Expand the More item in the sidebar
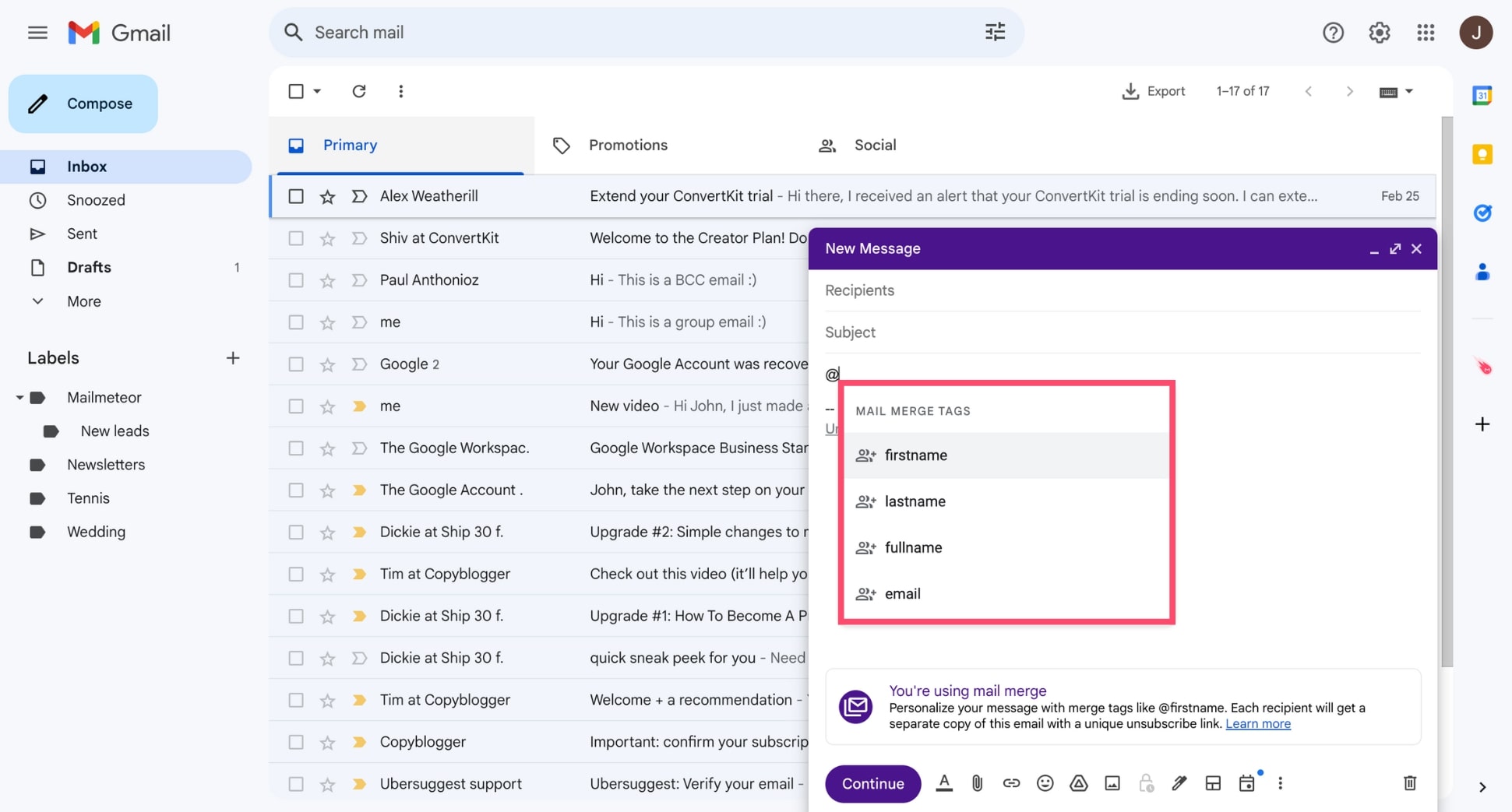The height and width of the screenshot is (812, 1512). pos(84,301)
